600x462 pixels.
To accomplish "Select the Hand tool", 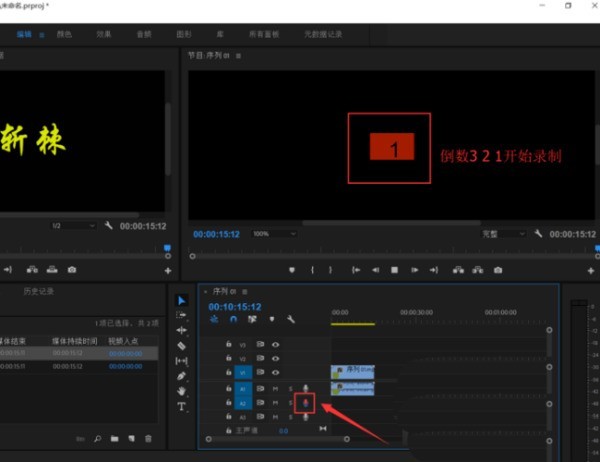I will click(181, 391).
